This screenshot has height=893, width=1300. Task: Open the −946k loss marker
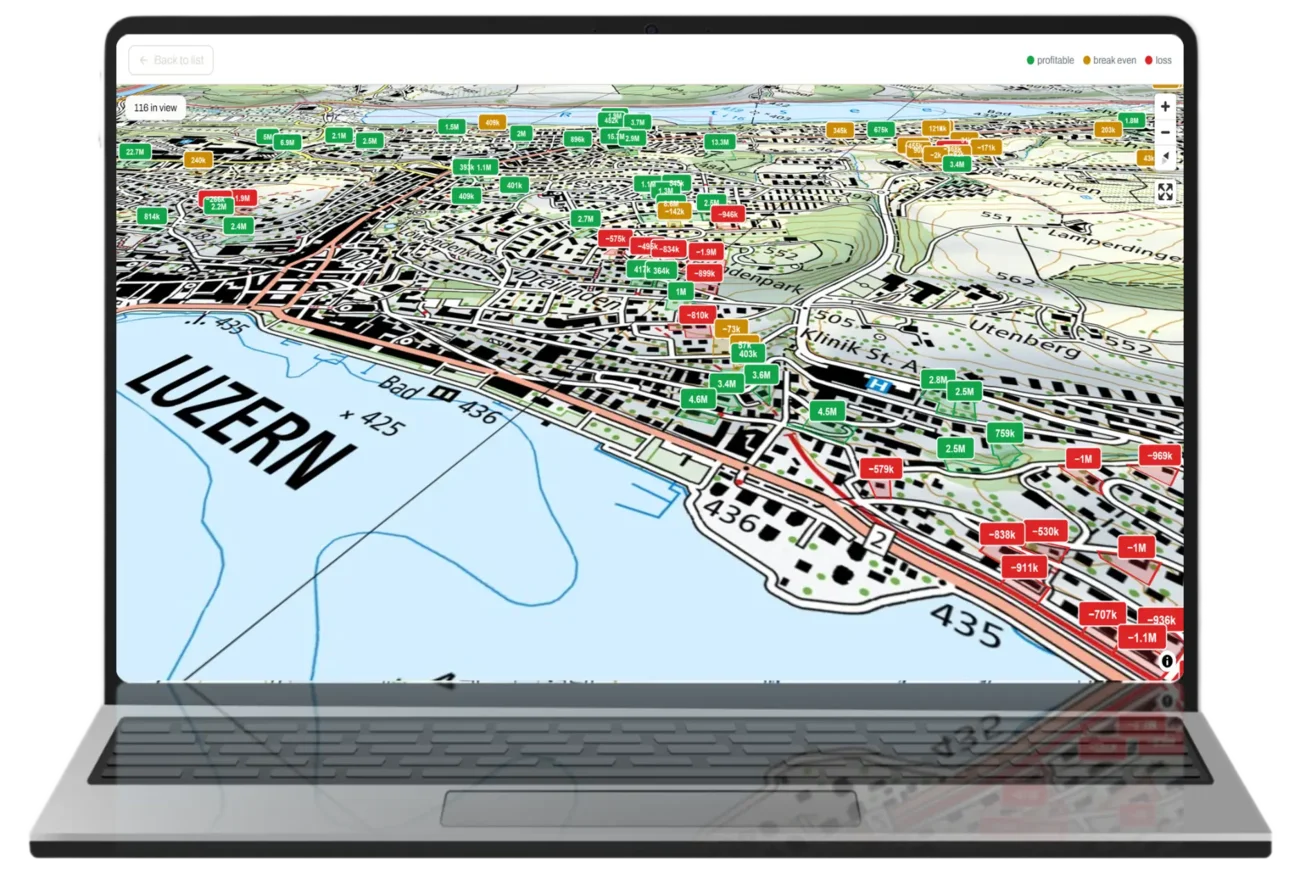point(727,214)
